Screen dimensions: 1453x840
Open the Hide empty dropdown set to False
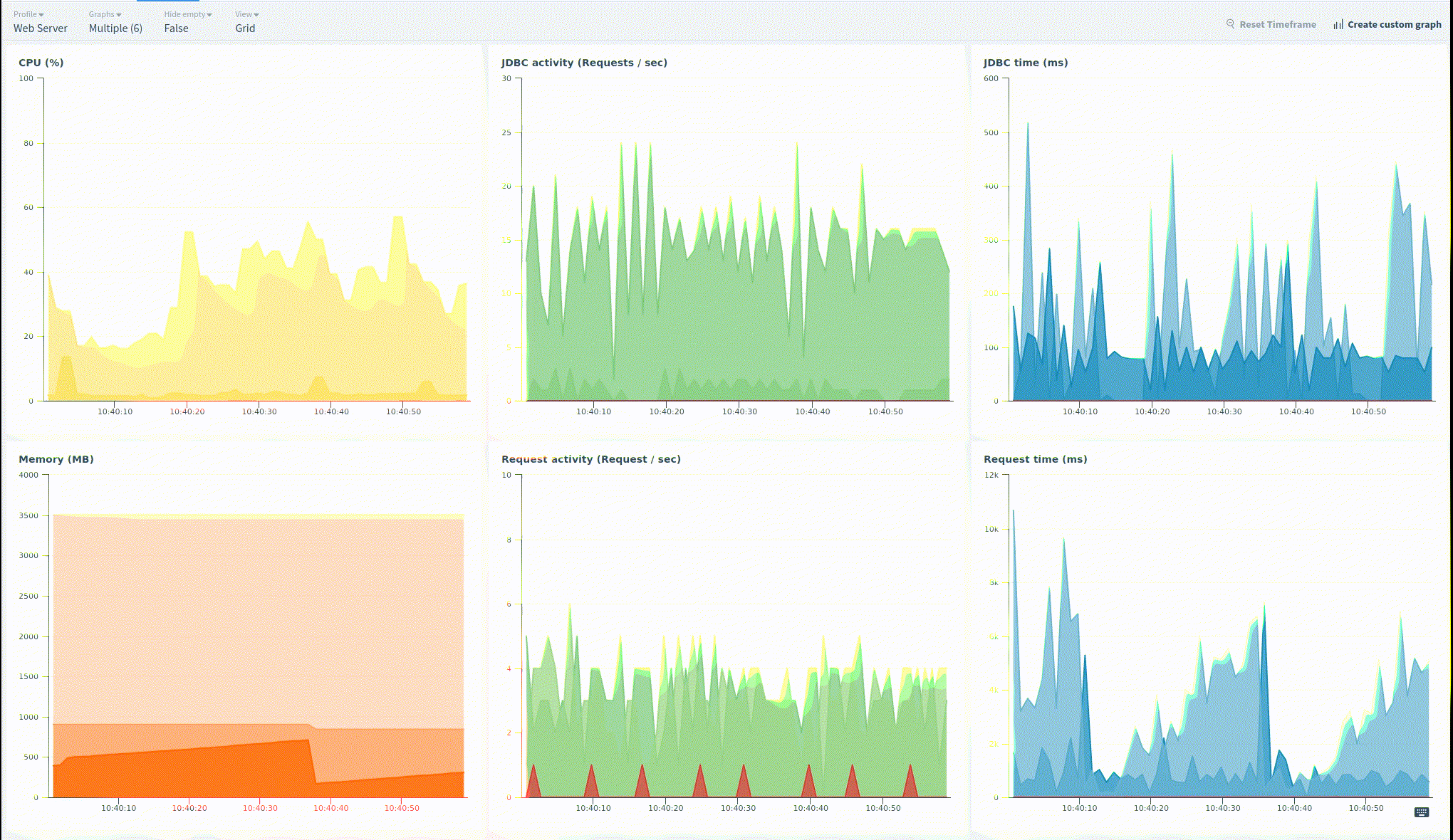point(188,22)
